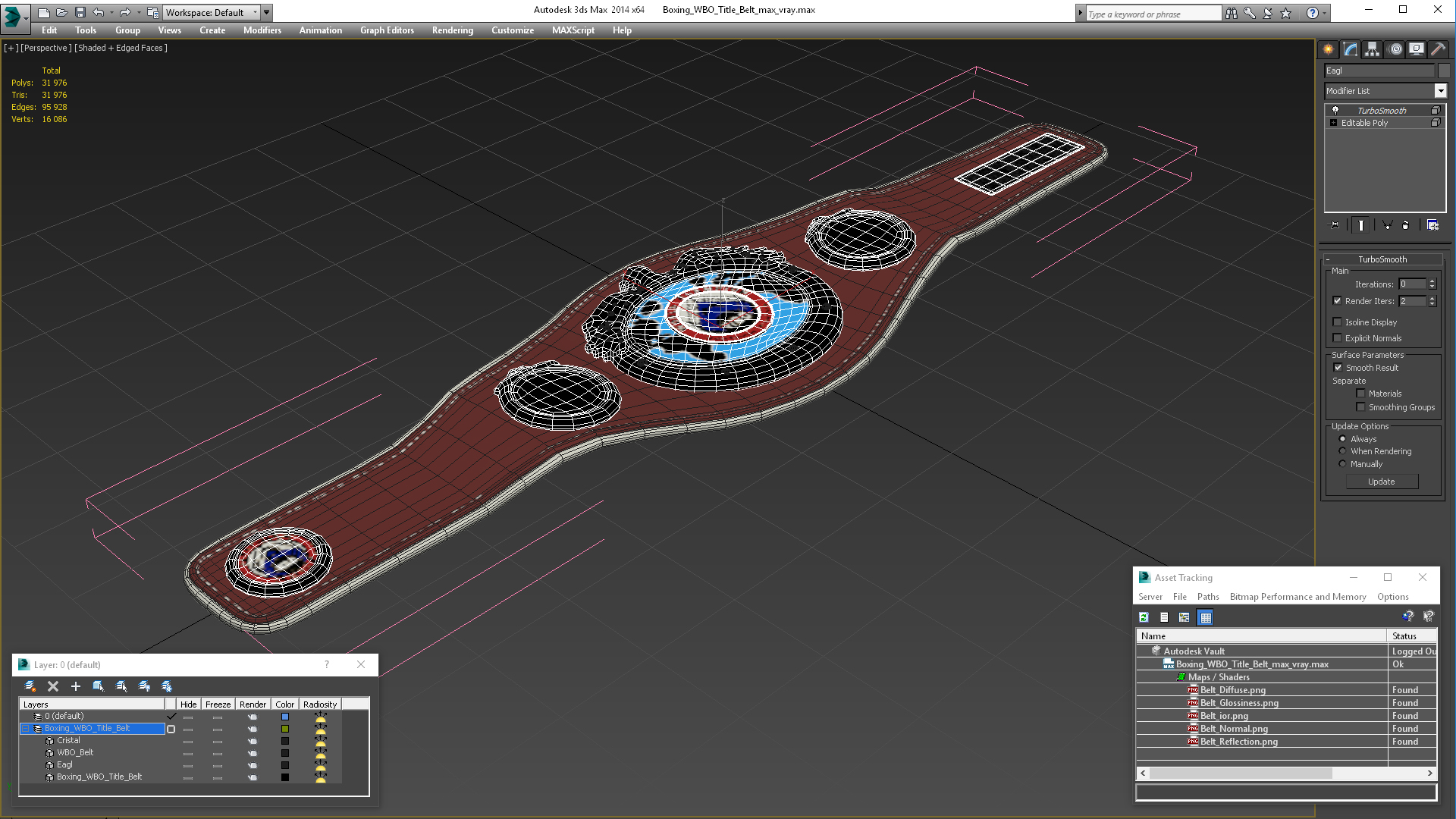The height and width of the screenshot is (819, 1456).
Task: Remove modifier from the stack icon
Action: point(1406,225)
